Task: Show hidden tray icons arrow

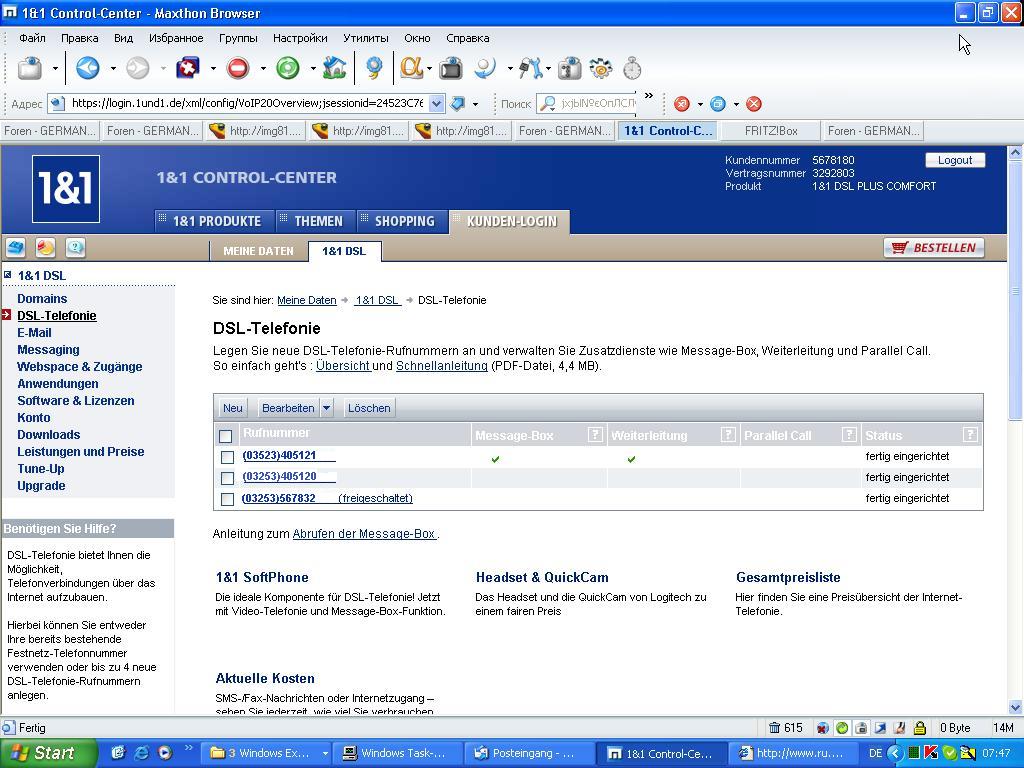Action: point(895,753)
